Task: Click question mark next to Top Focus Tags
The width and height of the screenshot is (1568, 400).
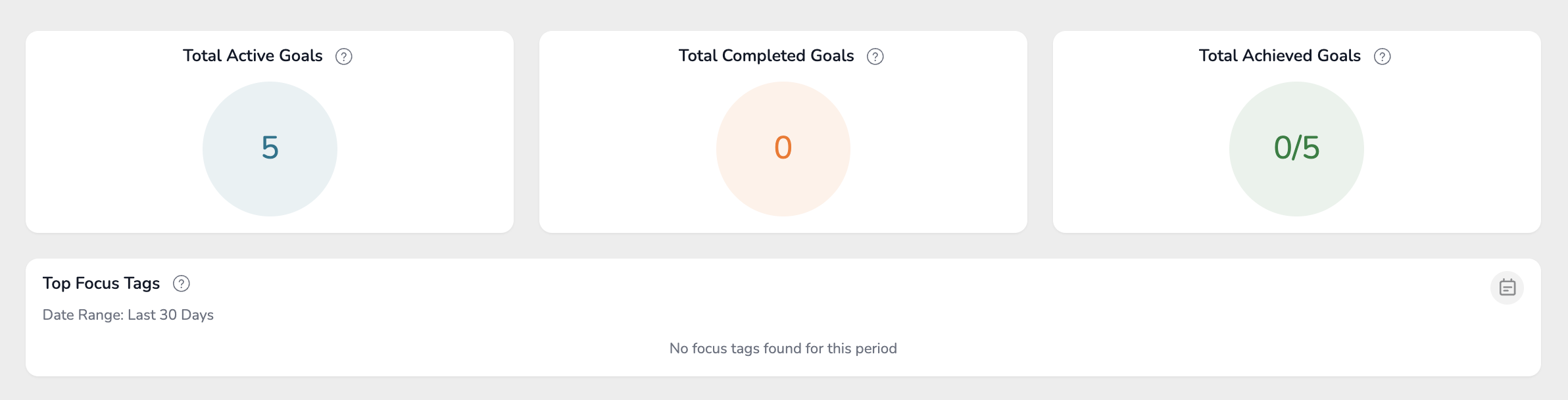Action: (181, 284)
